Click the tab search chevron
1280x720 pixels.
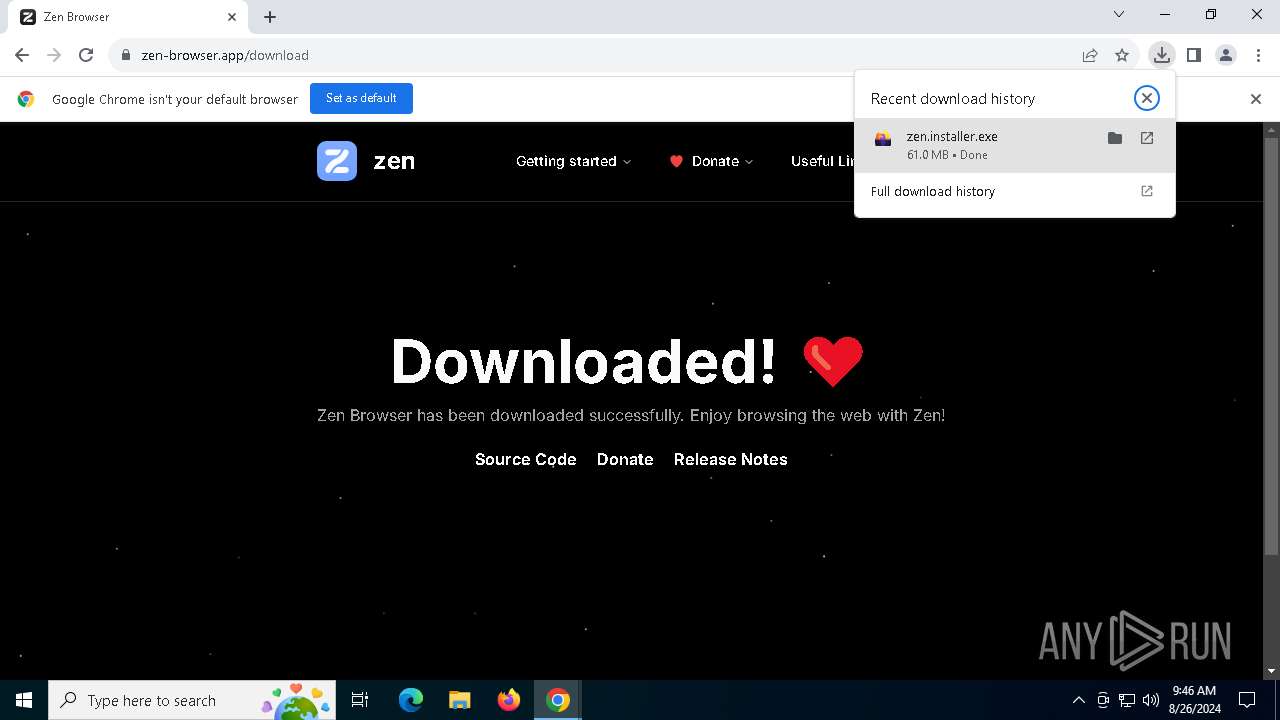click(1119, 14)
